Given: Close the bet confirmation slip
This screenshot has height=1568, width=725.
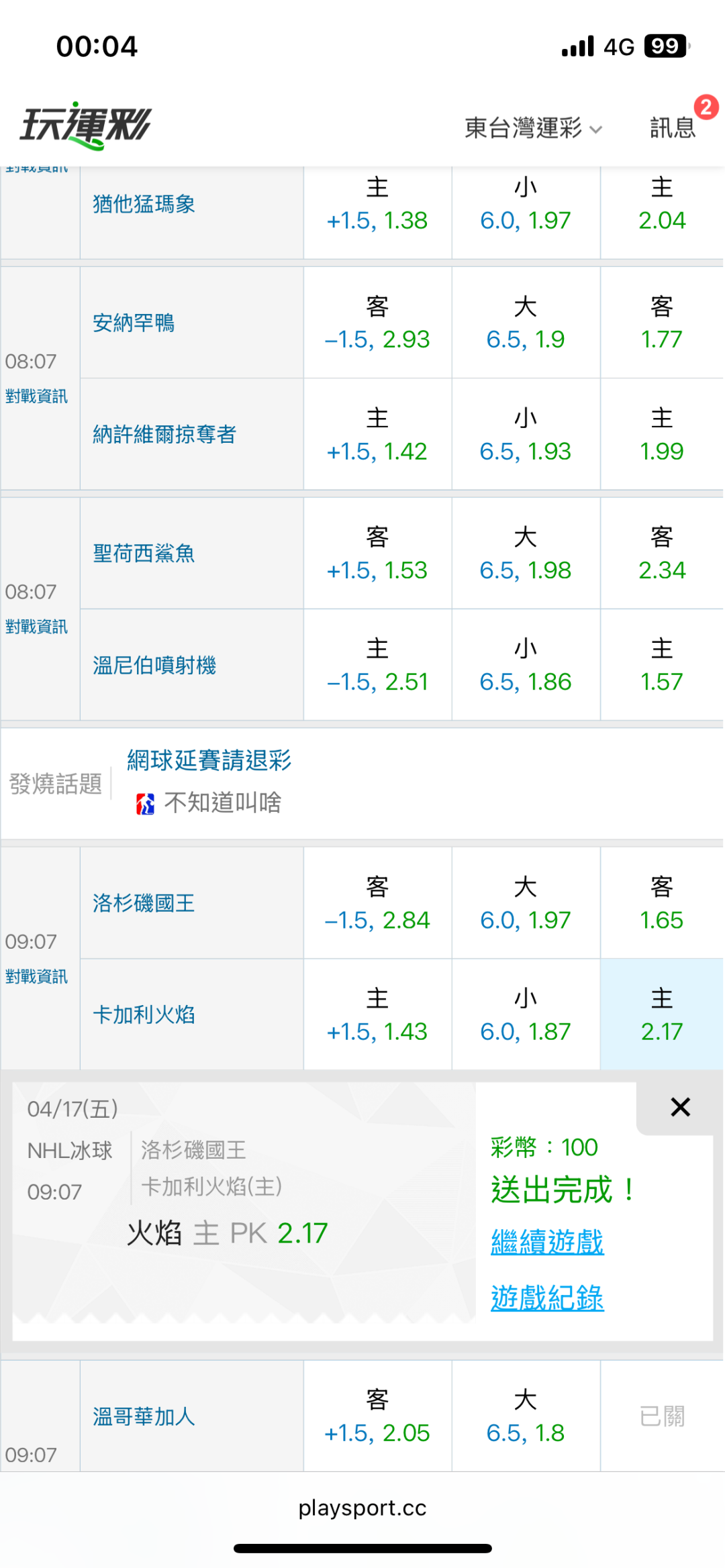Looking at the screenshot, I should [x=680, y=1107].
